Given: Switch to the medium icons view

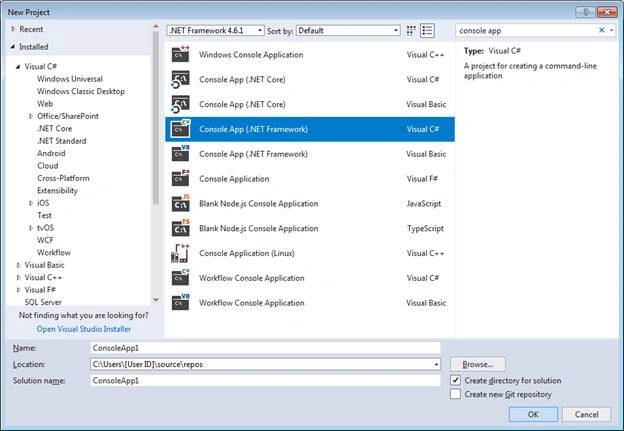Looking at the screenshot, I should coord(411,31).
